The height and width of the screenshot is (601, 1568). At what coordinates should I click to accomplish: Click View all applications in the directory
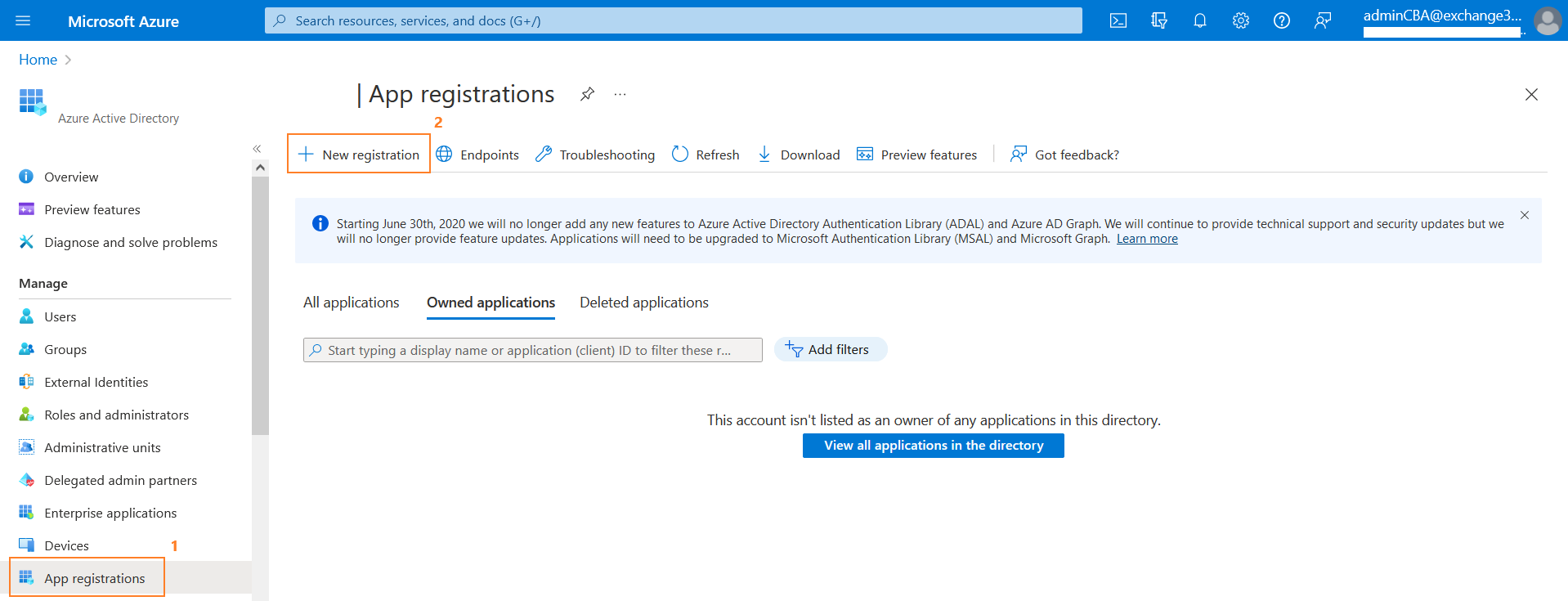point(934,446)
